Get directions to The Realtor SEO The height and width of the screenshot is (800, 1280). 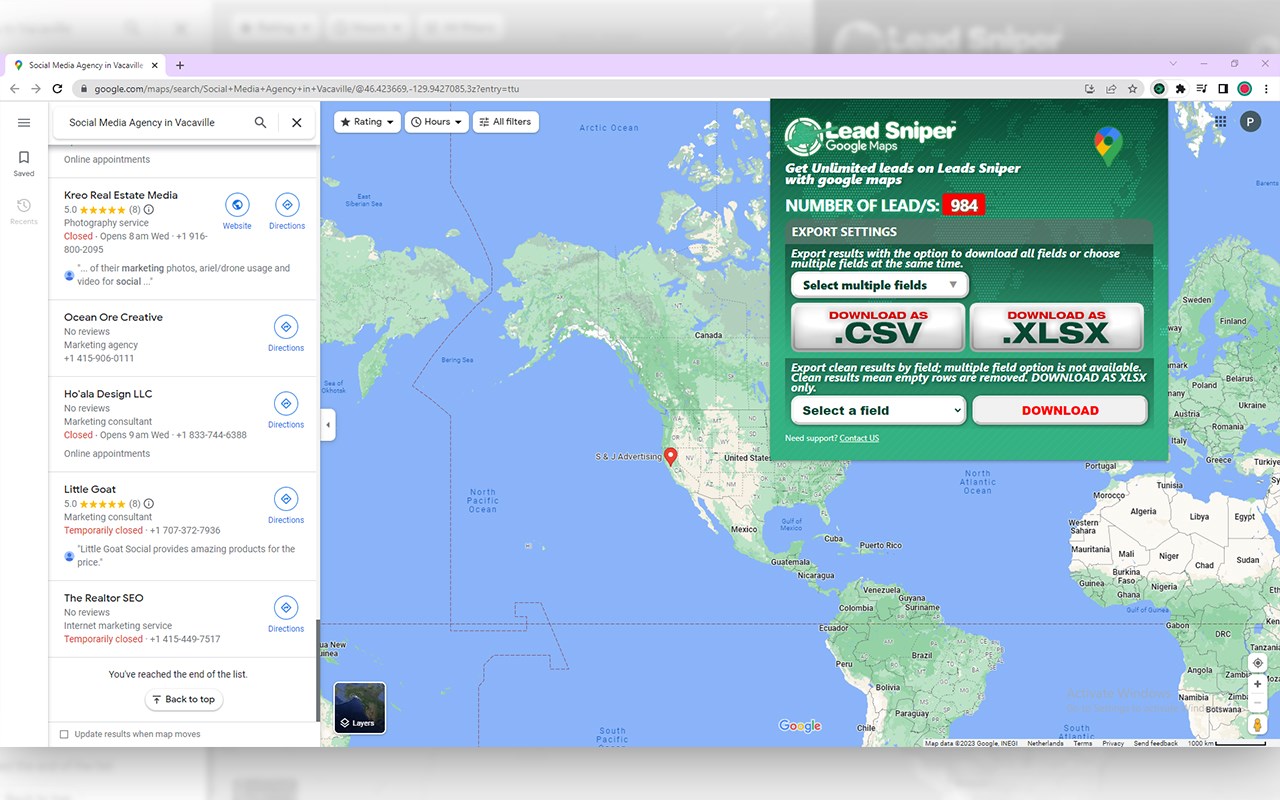click(286, 608)
